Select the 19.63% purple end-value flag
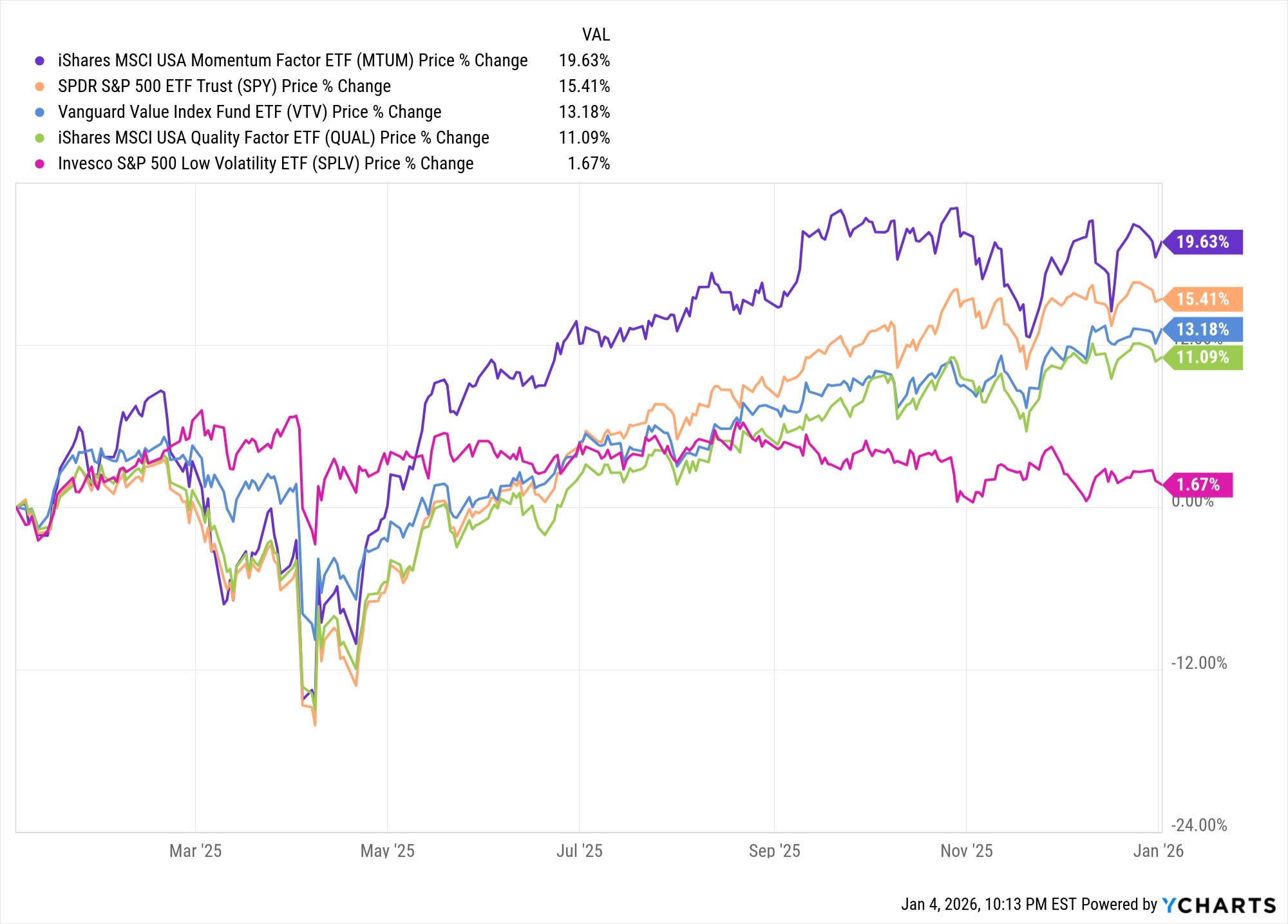 tap(1202, 242)
